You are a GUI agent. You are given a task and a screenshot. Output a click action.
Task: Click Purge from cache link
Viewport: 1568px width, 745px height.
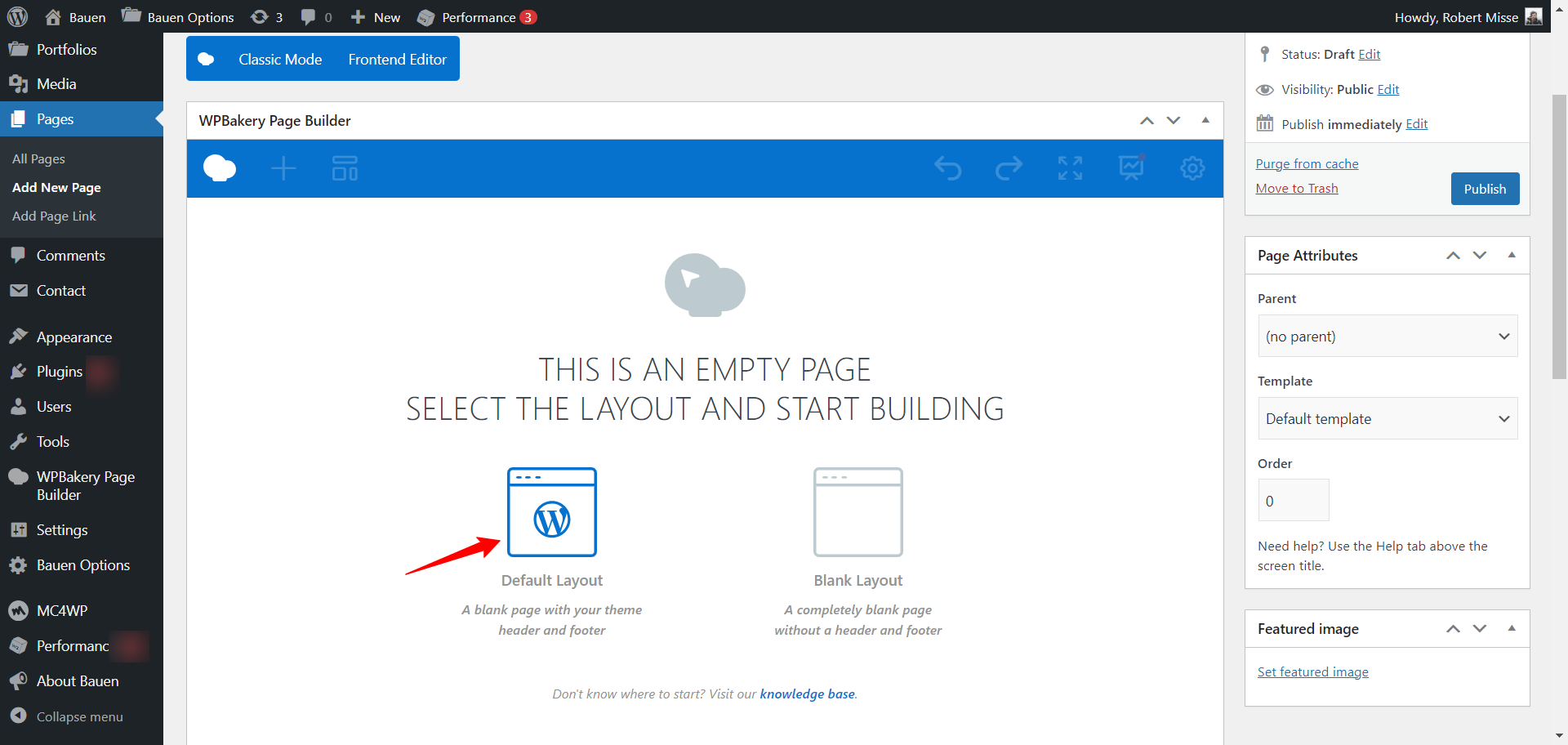point(1307,164)
